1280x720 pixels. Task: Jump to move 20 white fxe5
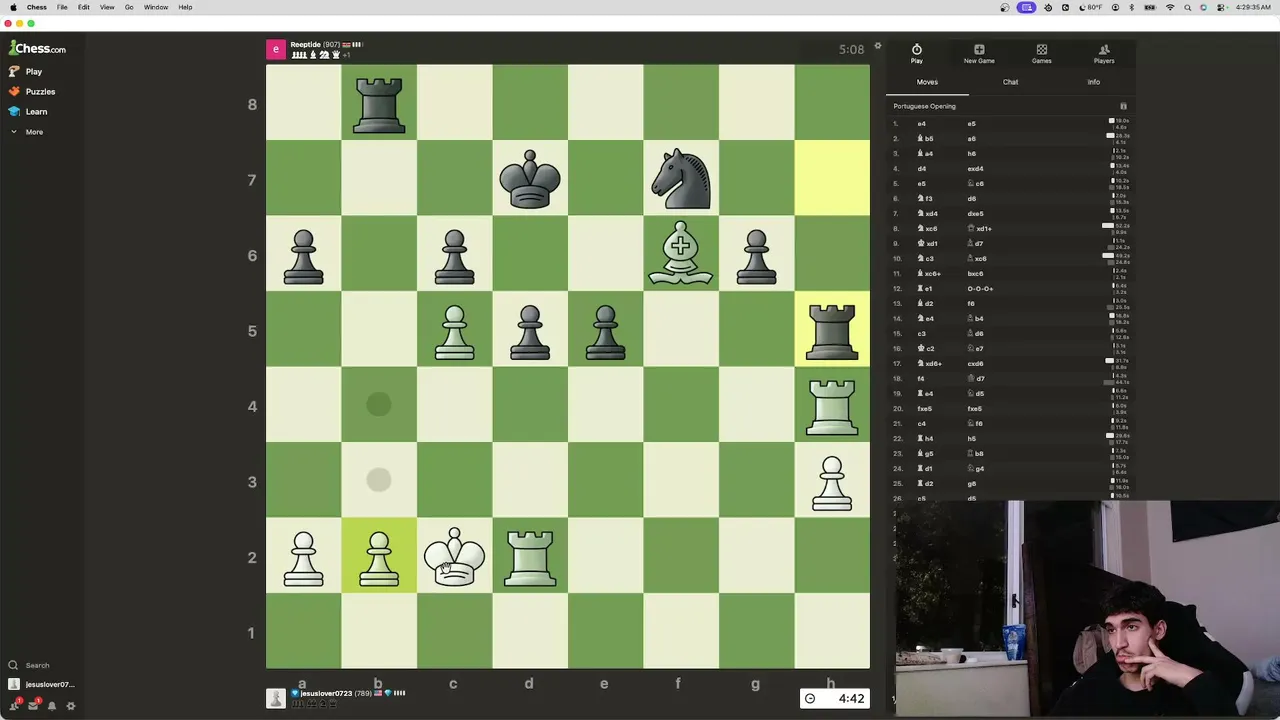click(925, 409)
